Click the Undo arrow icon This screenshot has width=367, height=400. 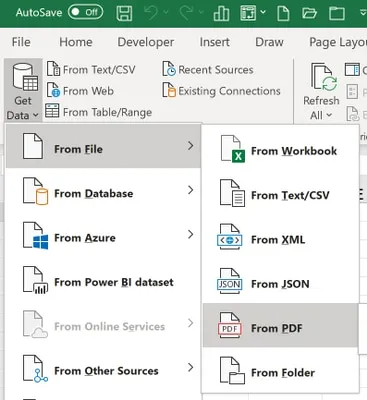[x=152, y=13]
